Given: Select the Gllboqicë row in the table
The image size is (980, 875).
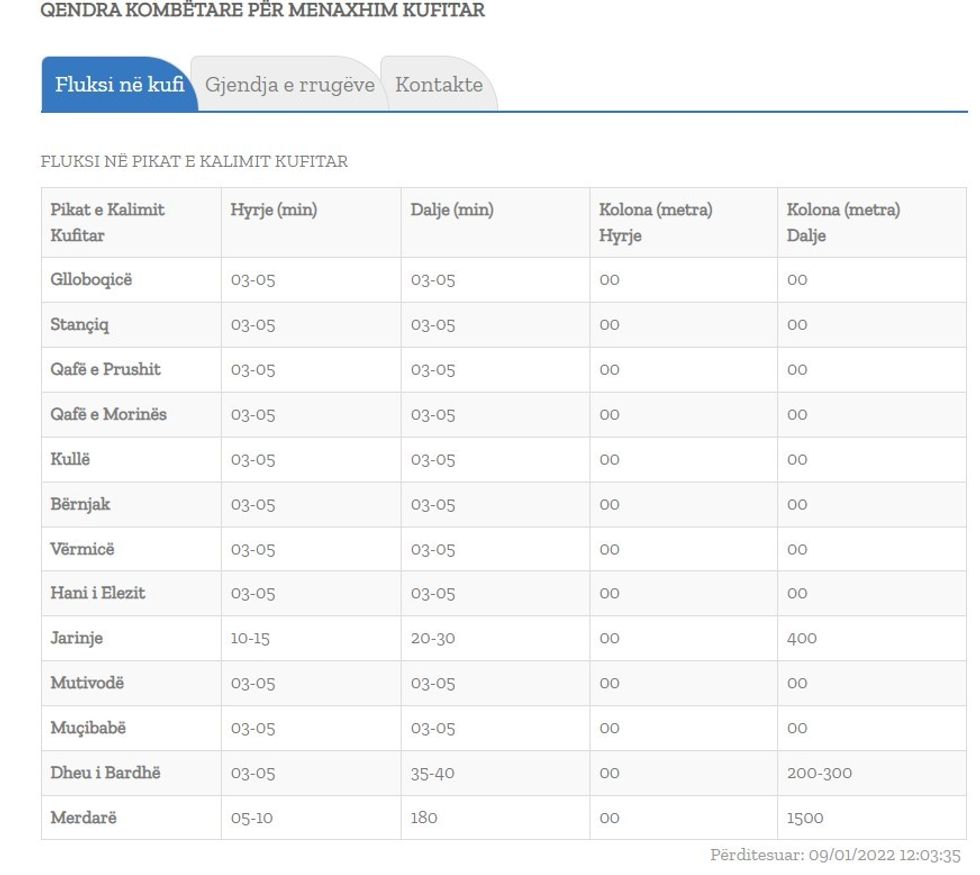Looking at the screenshot, I should point(90,280).
